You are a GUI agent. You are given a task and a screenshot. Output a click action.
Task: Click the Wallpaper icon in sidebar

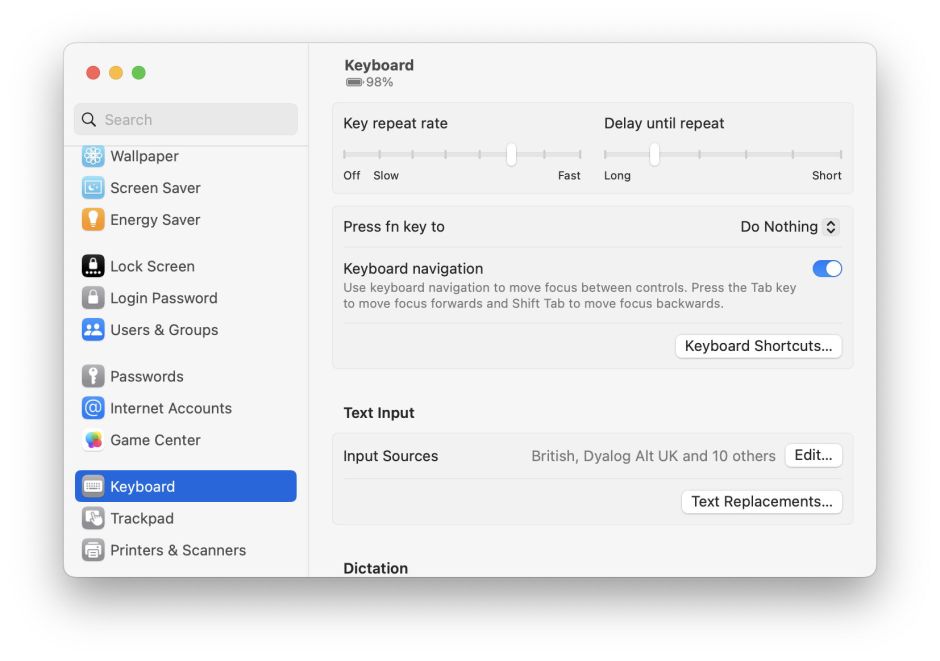point(93,156)
